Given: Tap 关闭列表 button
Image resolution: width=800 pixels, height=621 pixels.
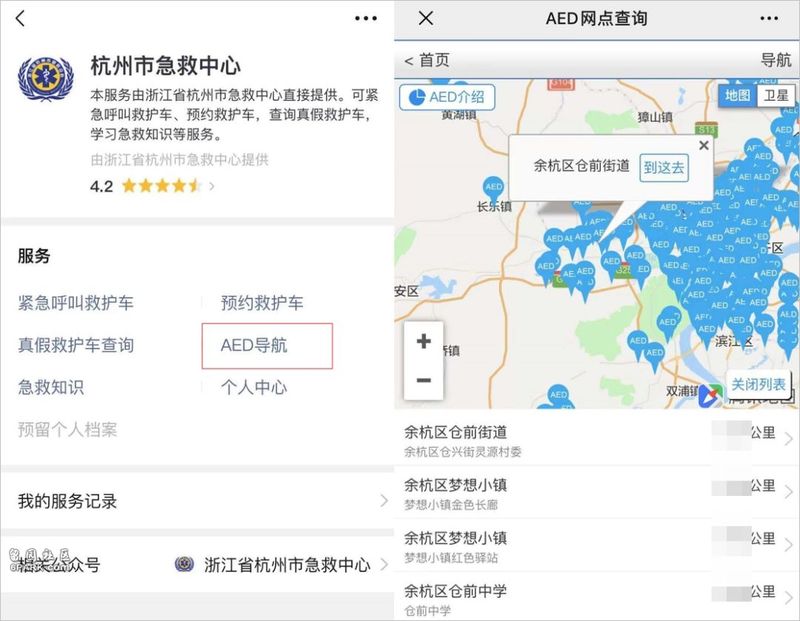Looking at the screenshot, I should (x=758, y=384).
